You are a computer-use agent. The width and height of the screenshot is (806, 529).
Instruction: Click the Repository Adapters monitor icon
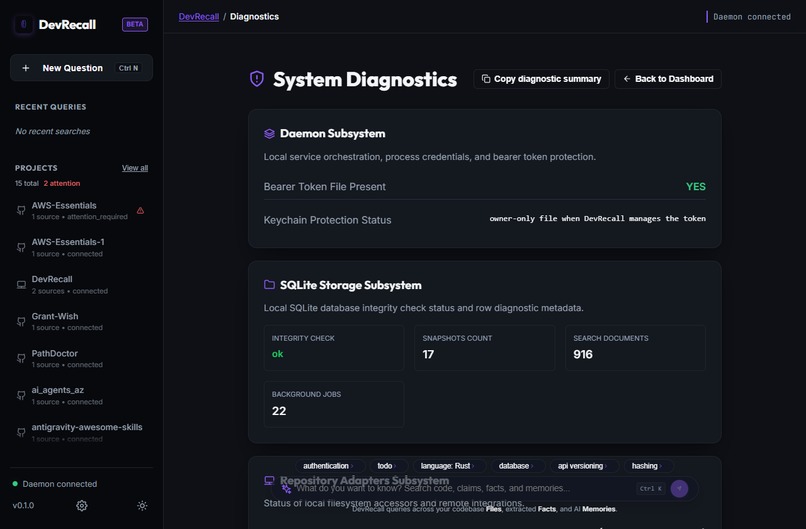coord(269,480)
